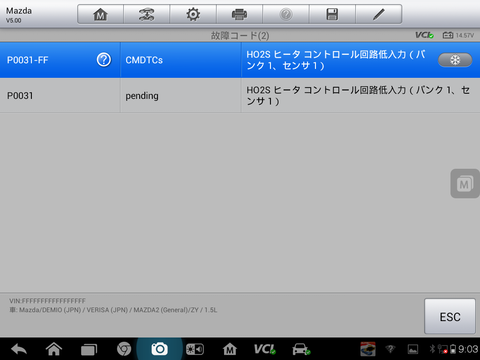The width and height of the screenshot is (480, 360).
Task: Print the fault code list
Action: pyautogui.click(x=239, y=14)
